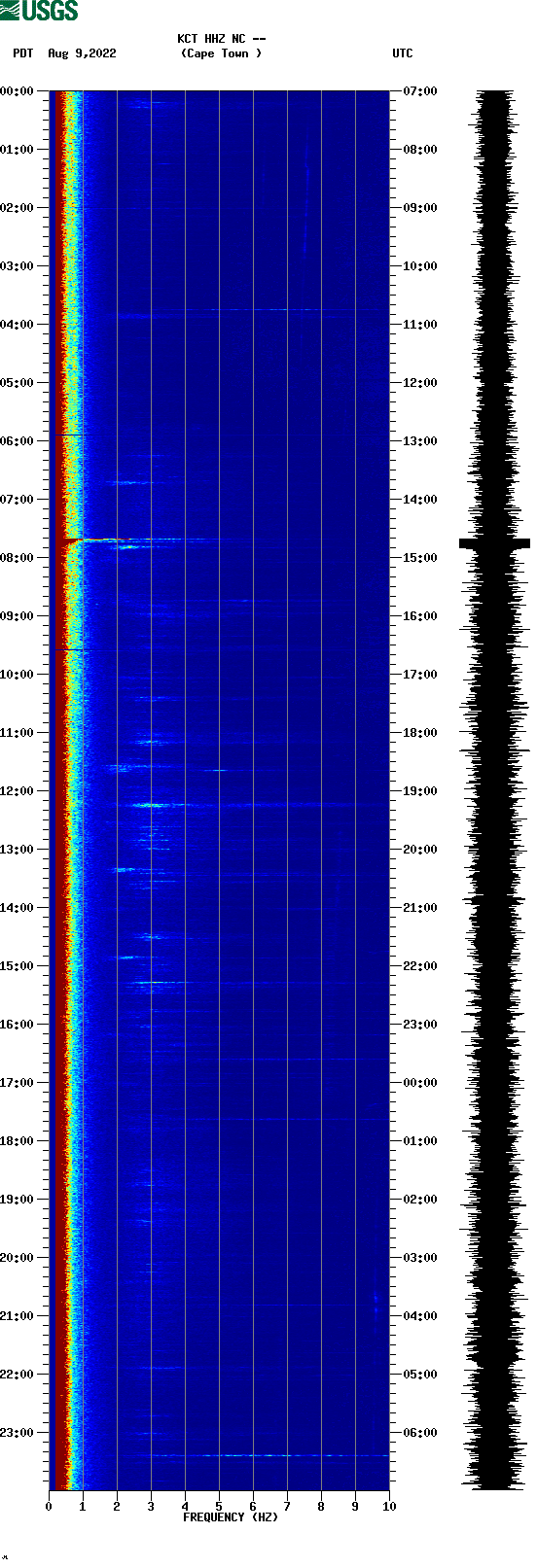Screen dimensions: 537x1568
Task: Click the 15:00 UTC time label
Action: pyautogui.click(x=419, y=558)
